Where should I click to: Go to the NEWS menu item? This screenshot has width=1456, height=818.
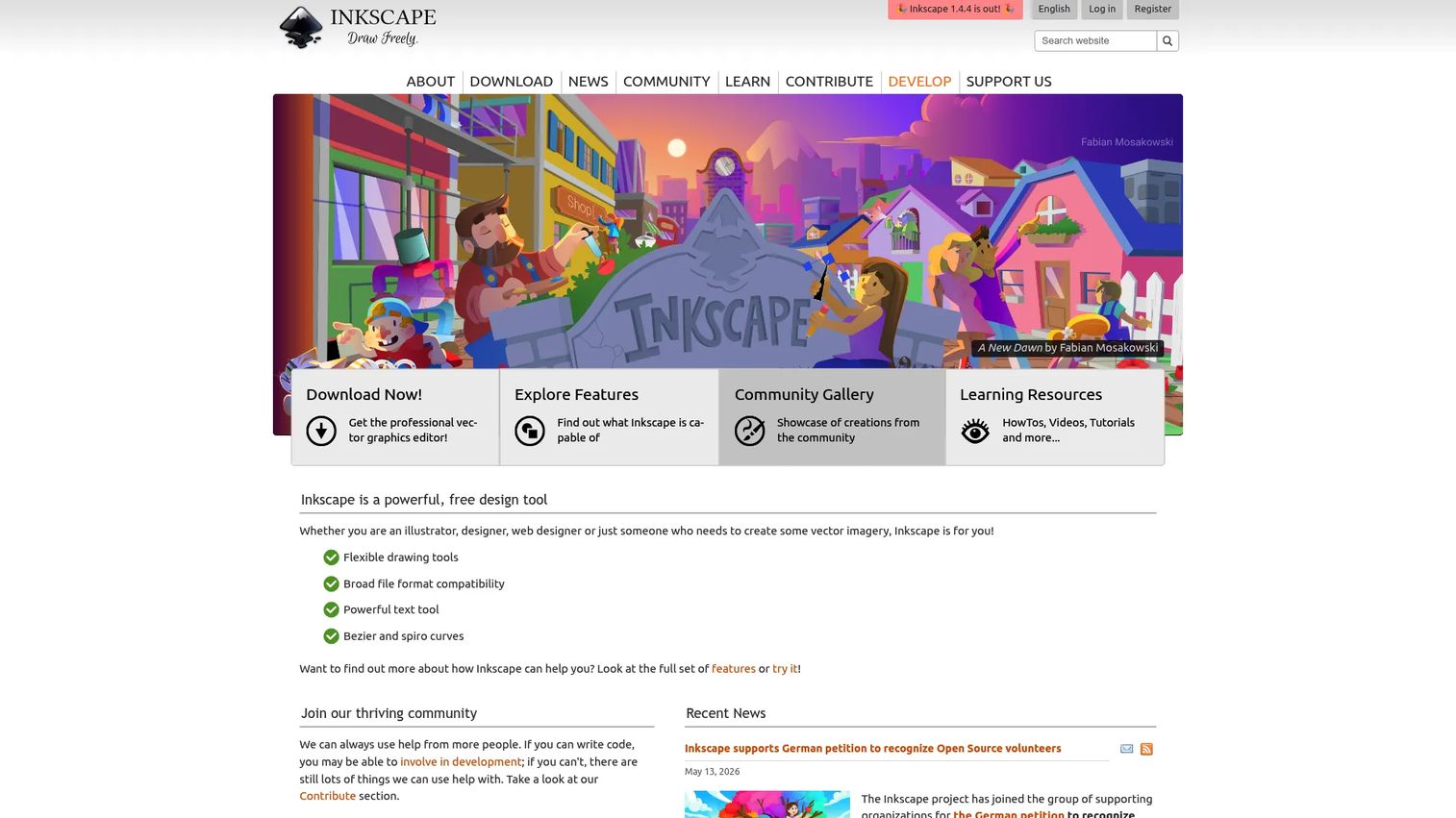[589, 82]
